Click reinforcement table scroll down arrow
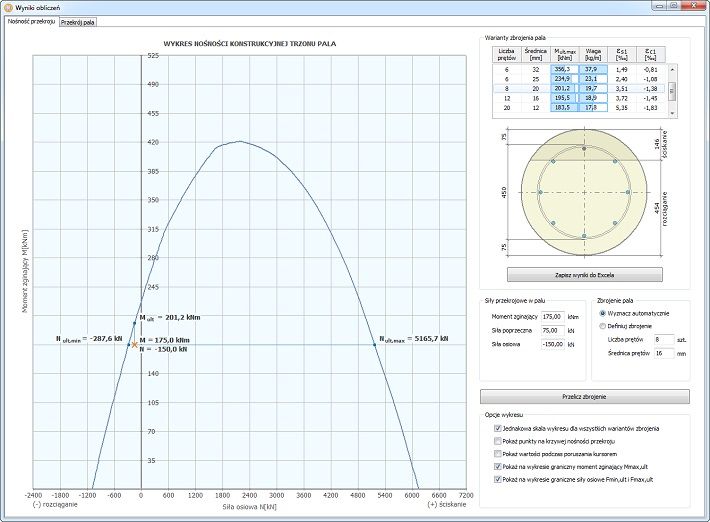The image size is (710, 522). click(x=672, y=113)
